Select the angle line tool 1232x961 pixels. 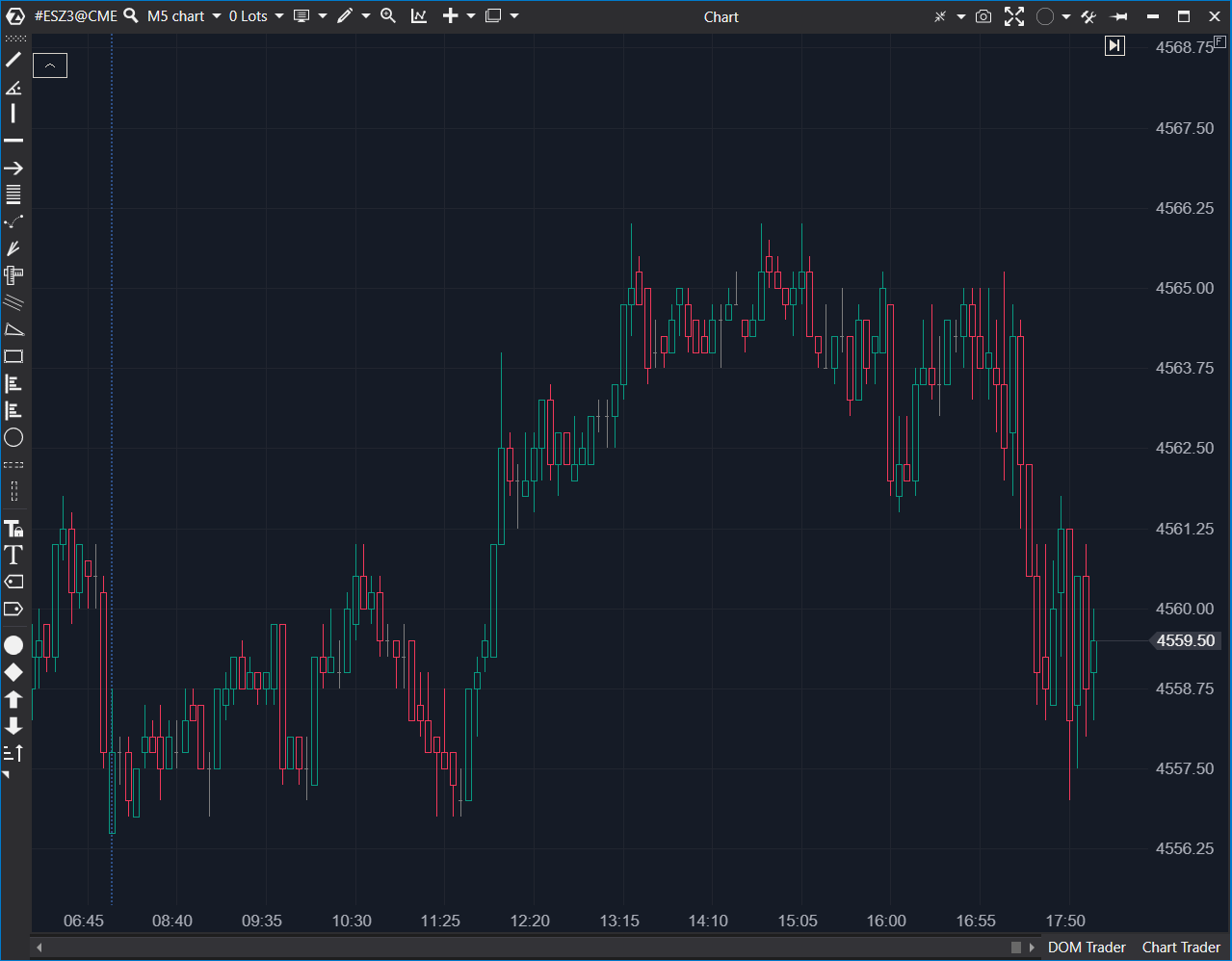tap(13, 88)
